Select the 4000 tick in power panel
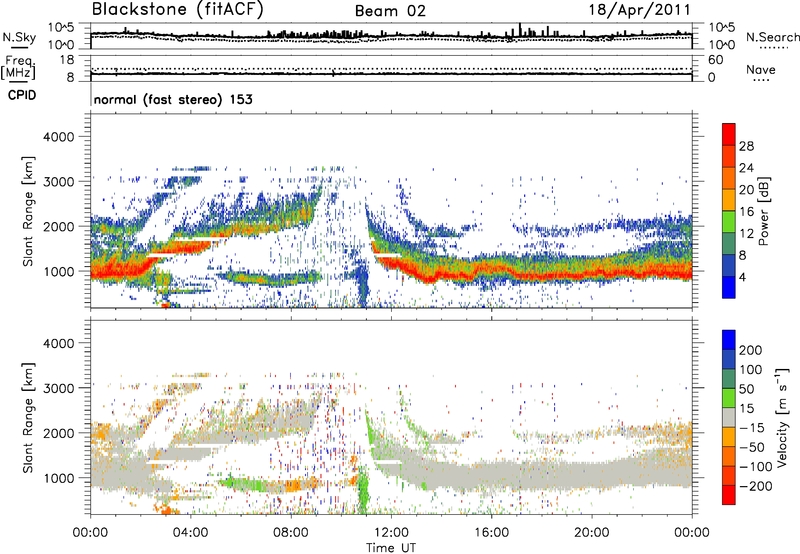Image resolution: width=800 pixels, height=554 pixels. coord(58,137)
